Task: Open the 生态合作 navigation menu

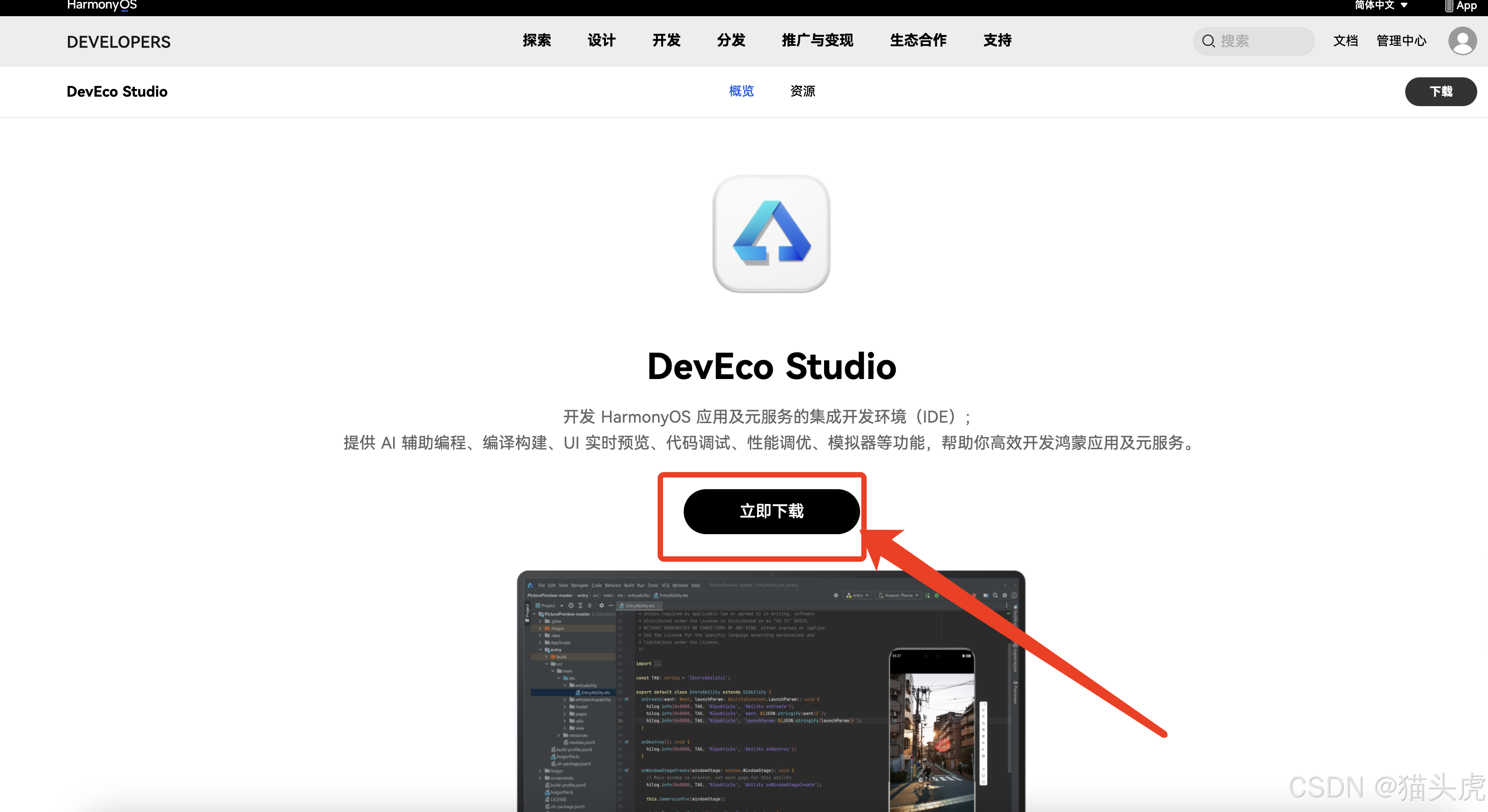Action: tap(918, 40)
